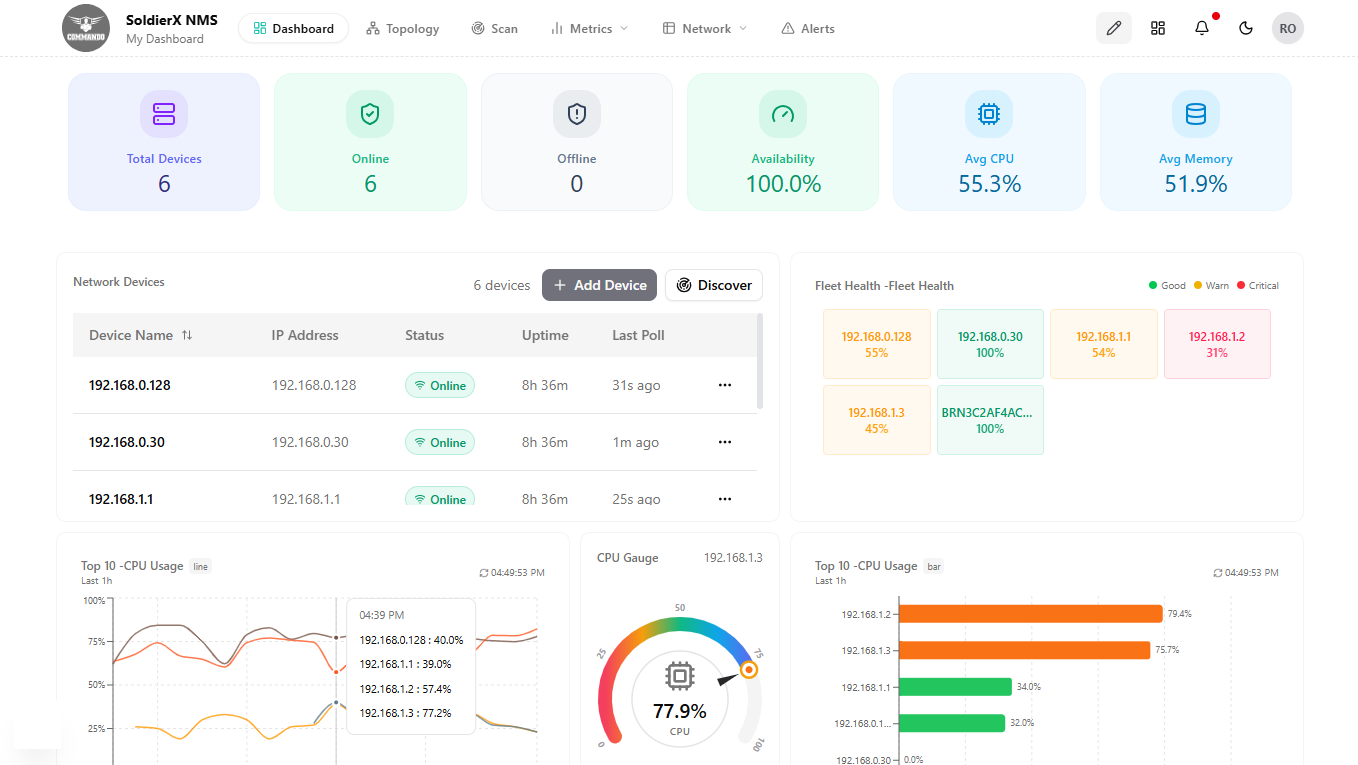
Task: Click the 192.168.1.3 health tile
Action: click(877, 420)
